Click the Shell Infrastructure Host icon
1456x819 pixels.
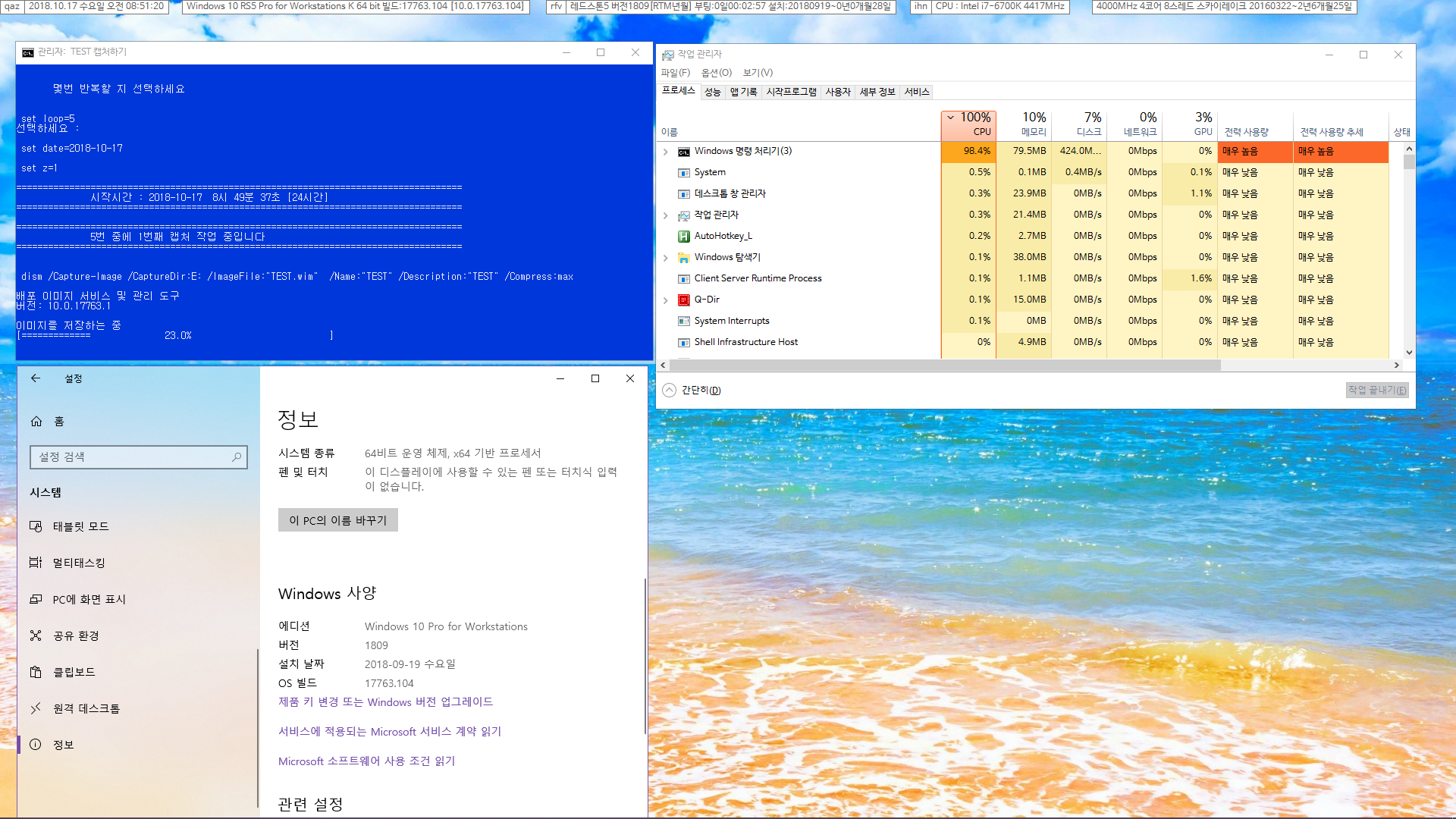click(x=684, y=343)
